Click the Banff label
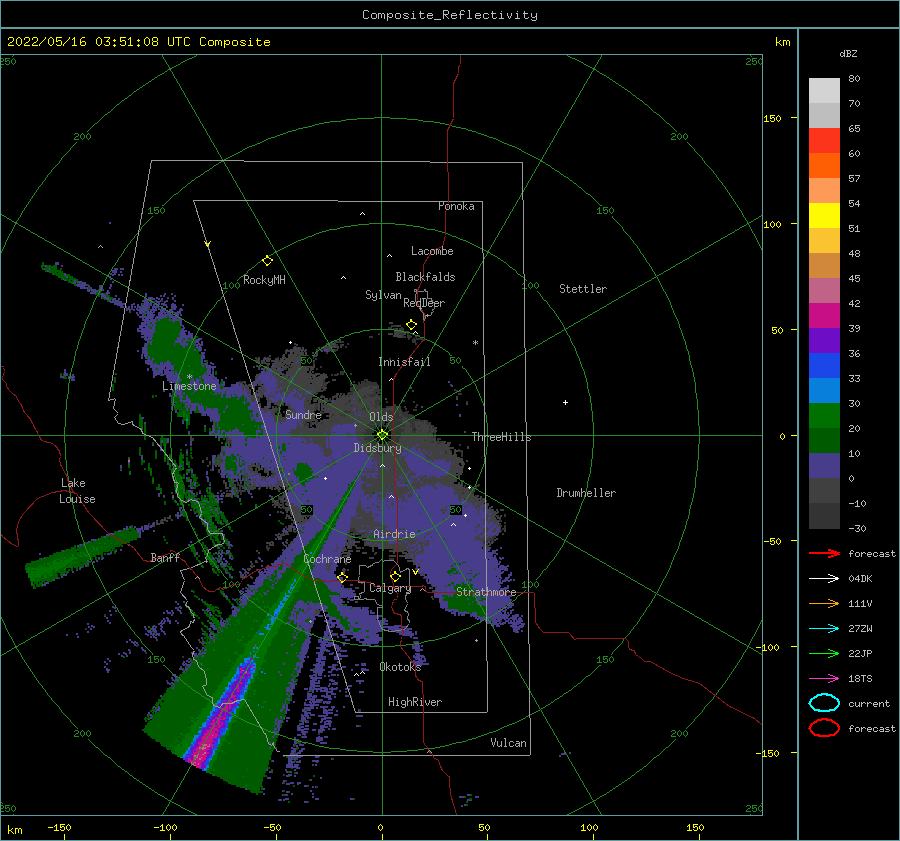 (165, 557)
